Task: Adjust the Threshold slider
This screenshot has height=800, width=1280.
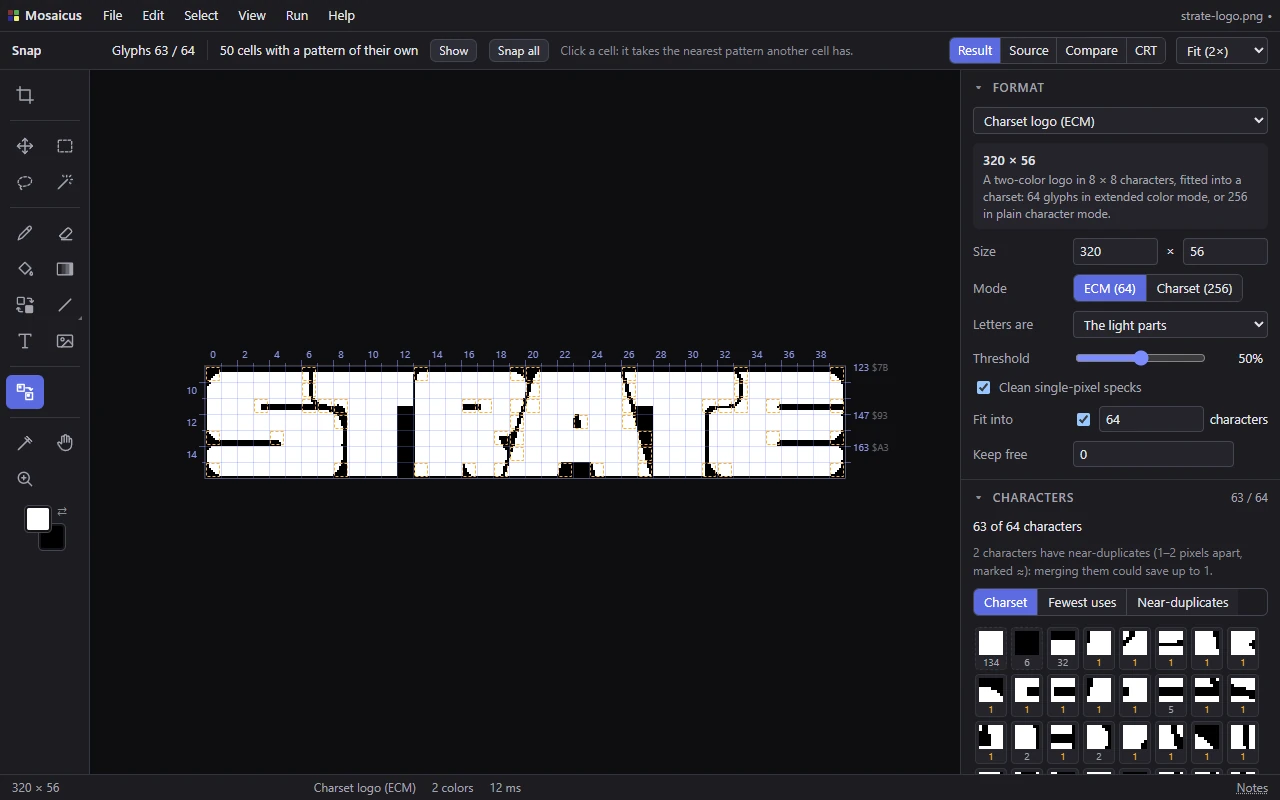Action: point(1140,358)
